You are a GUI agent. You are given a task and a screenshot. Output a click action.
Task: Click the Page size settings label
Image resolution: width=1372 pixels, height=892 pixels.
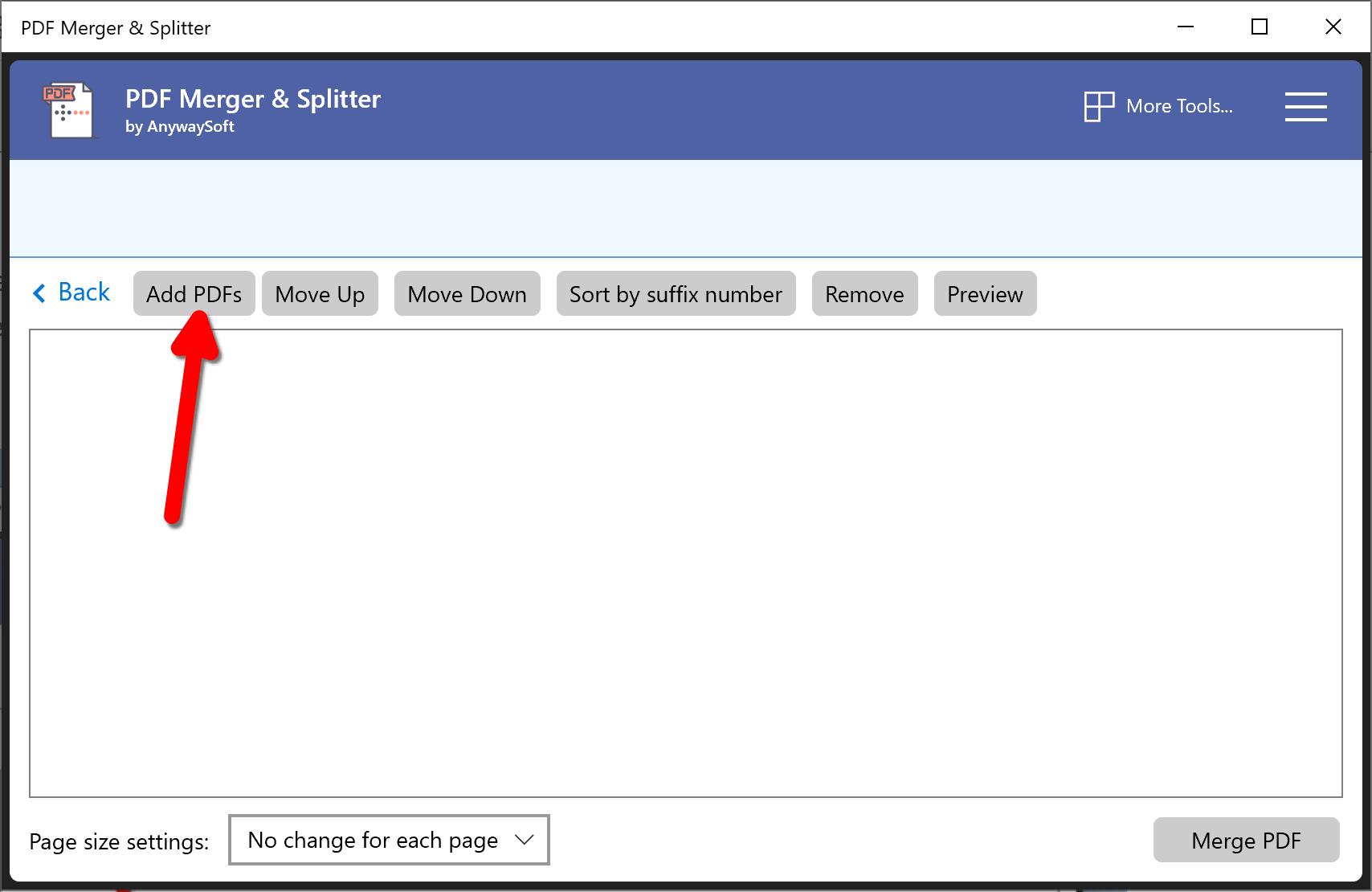[119, 841]
